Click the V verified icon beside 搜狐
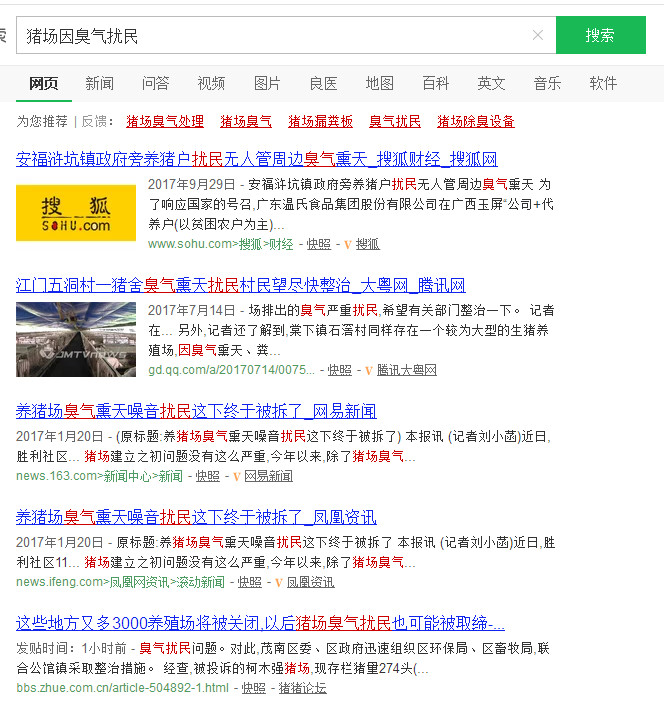This screenshot has height=707, width=664. point(348,245)
